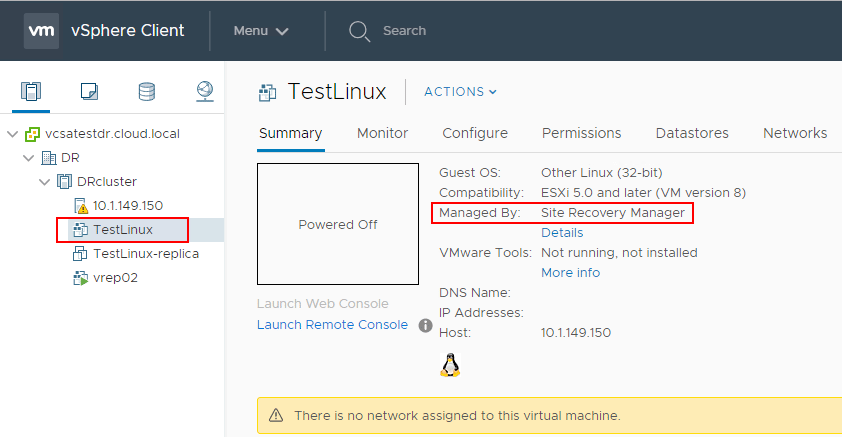
Task: Click the search magnifier icon
Action: [359, 31]
